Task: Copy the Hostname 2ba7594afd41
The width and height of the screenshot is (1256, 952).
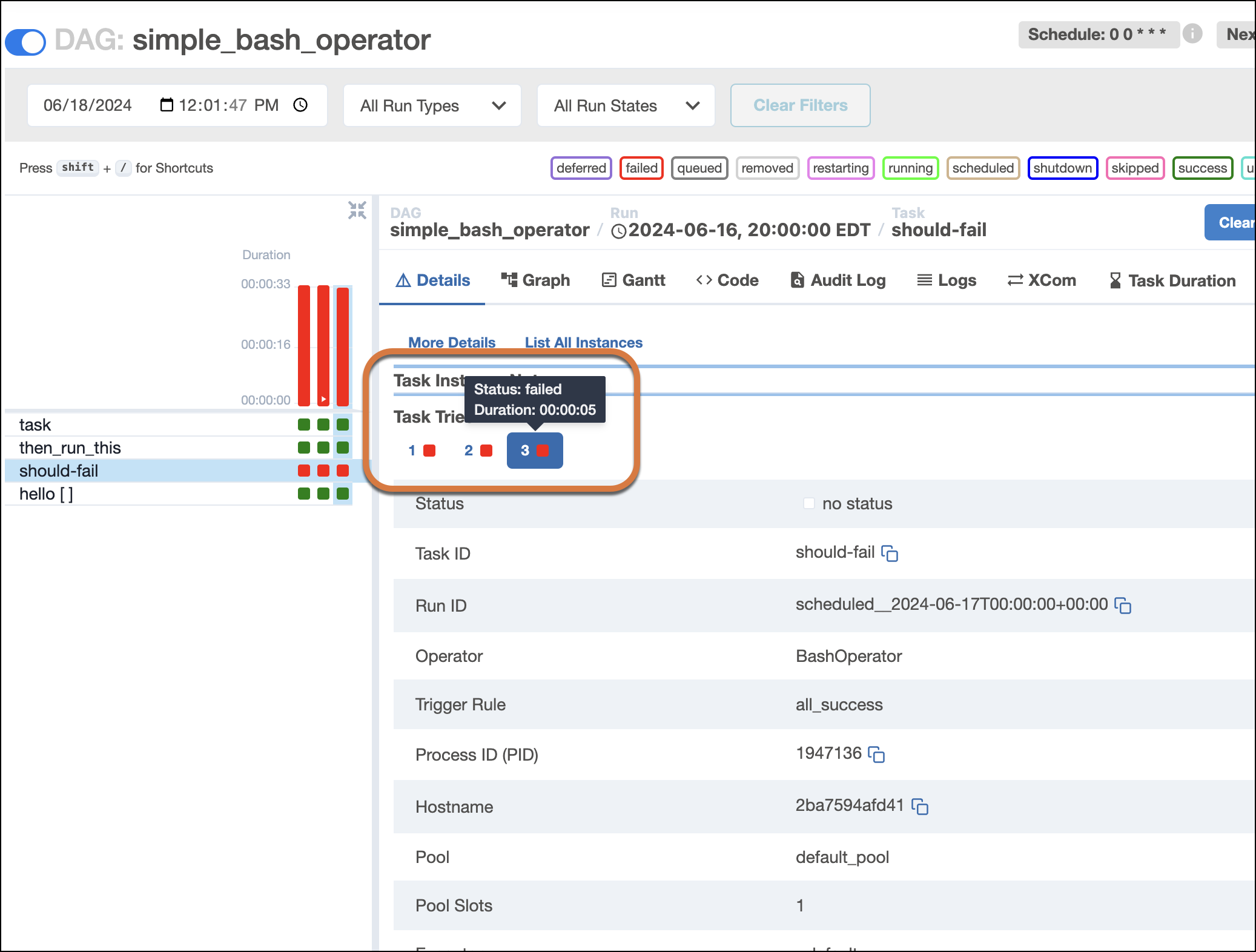Action: coord(921,807)
